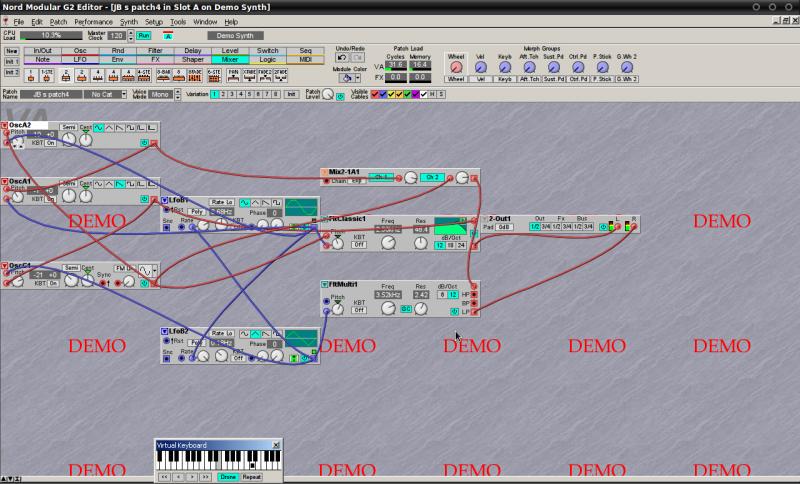Collapse the OscA2 module arrow

click(x=4, y=125)
